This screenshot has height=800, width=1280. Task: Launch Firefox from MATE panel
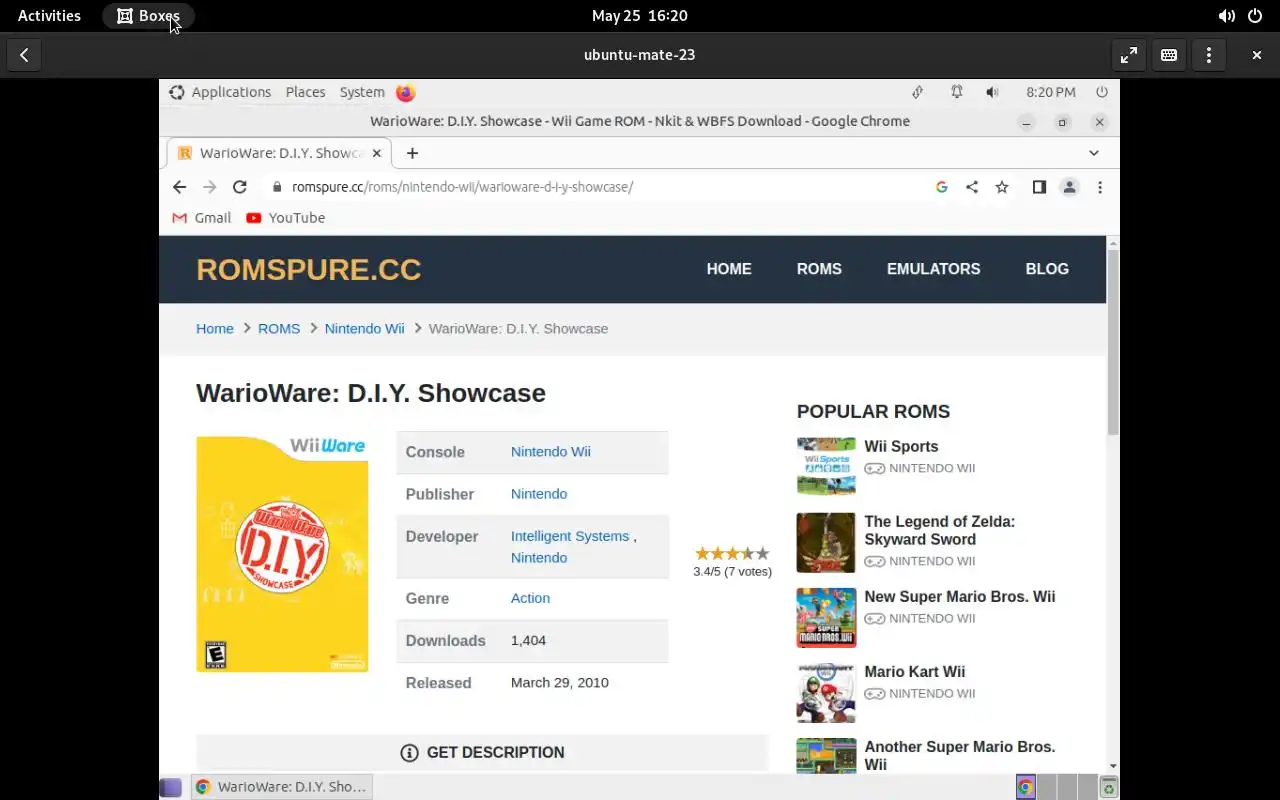click(x=405, y=92)
